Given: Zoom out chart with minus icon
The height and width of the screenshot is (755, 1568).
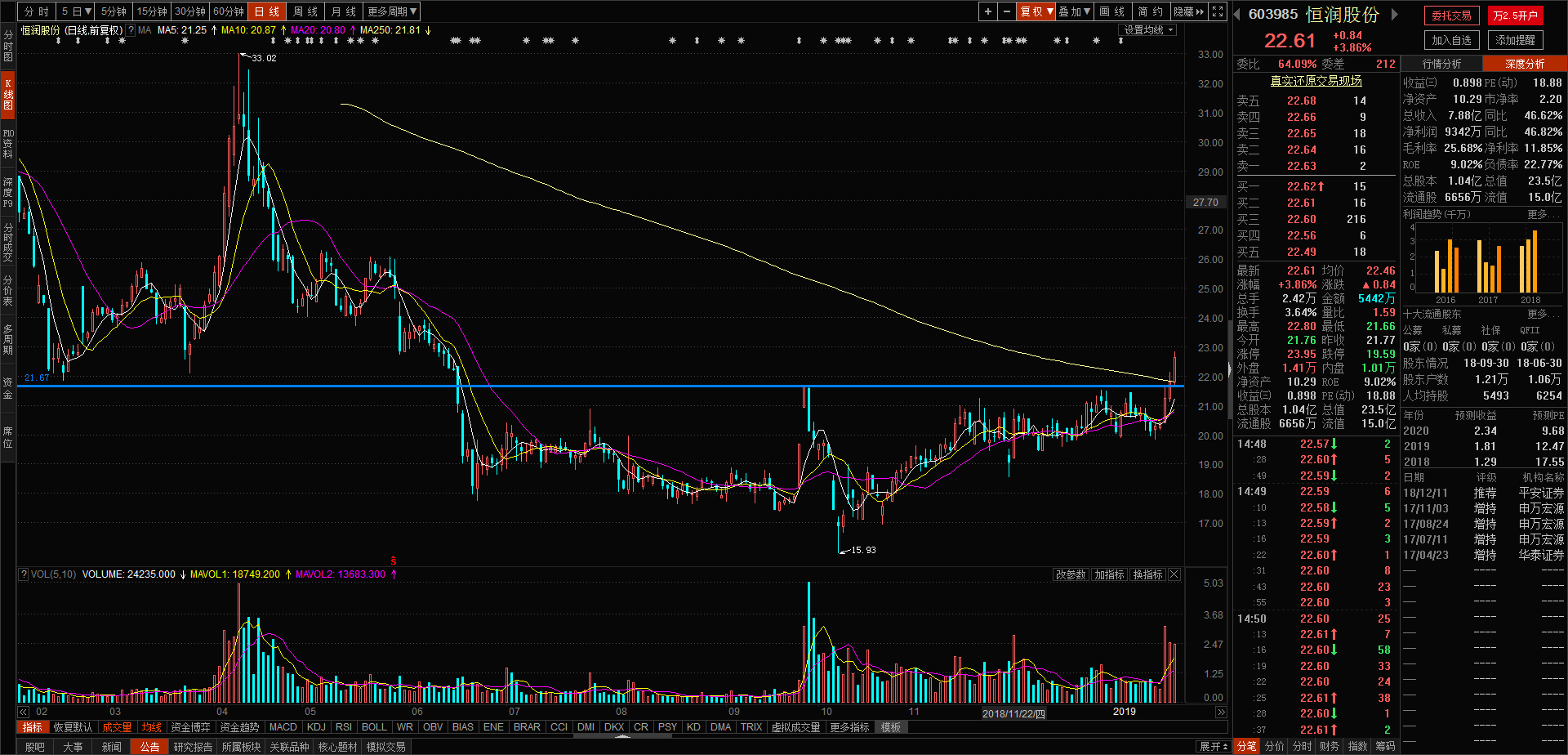Looking at the screenshot, I should (1007, 11).
